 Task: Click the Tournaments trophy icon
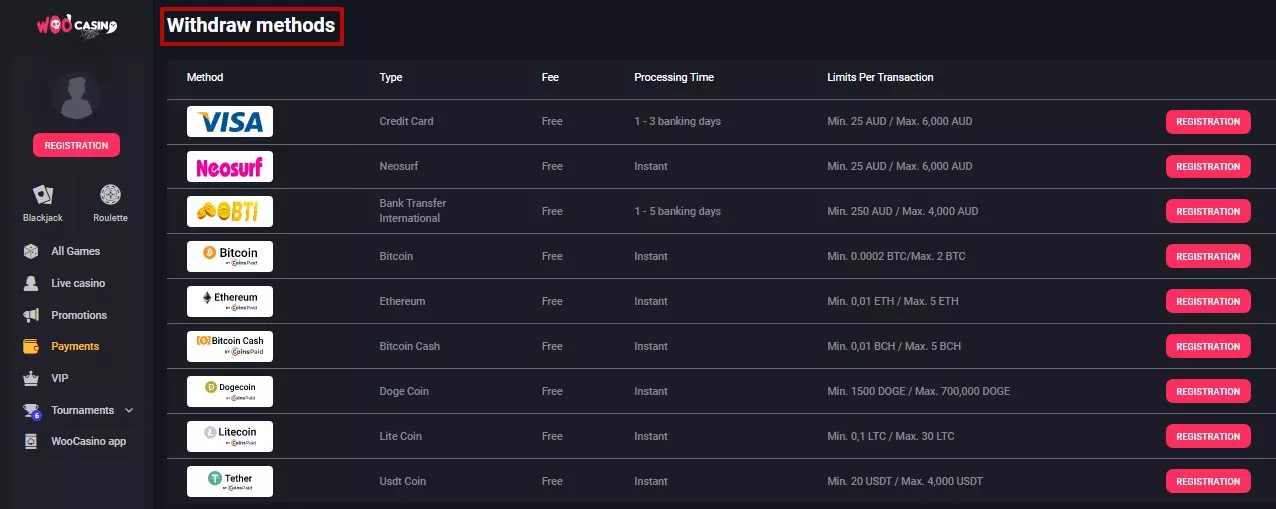click(31, 410)
